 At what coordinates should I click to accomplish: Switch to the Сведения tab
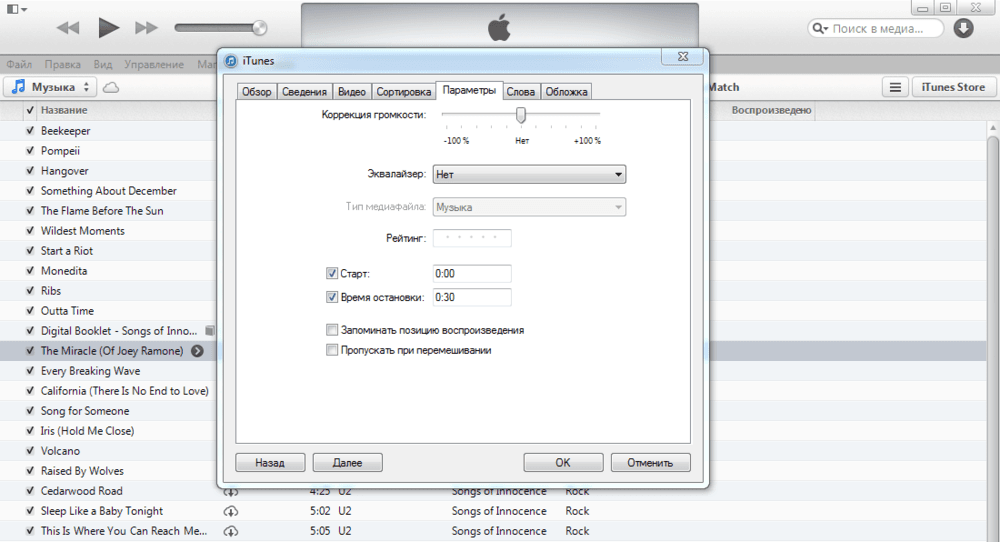pos(304,92)
